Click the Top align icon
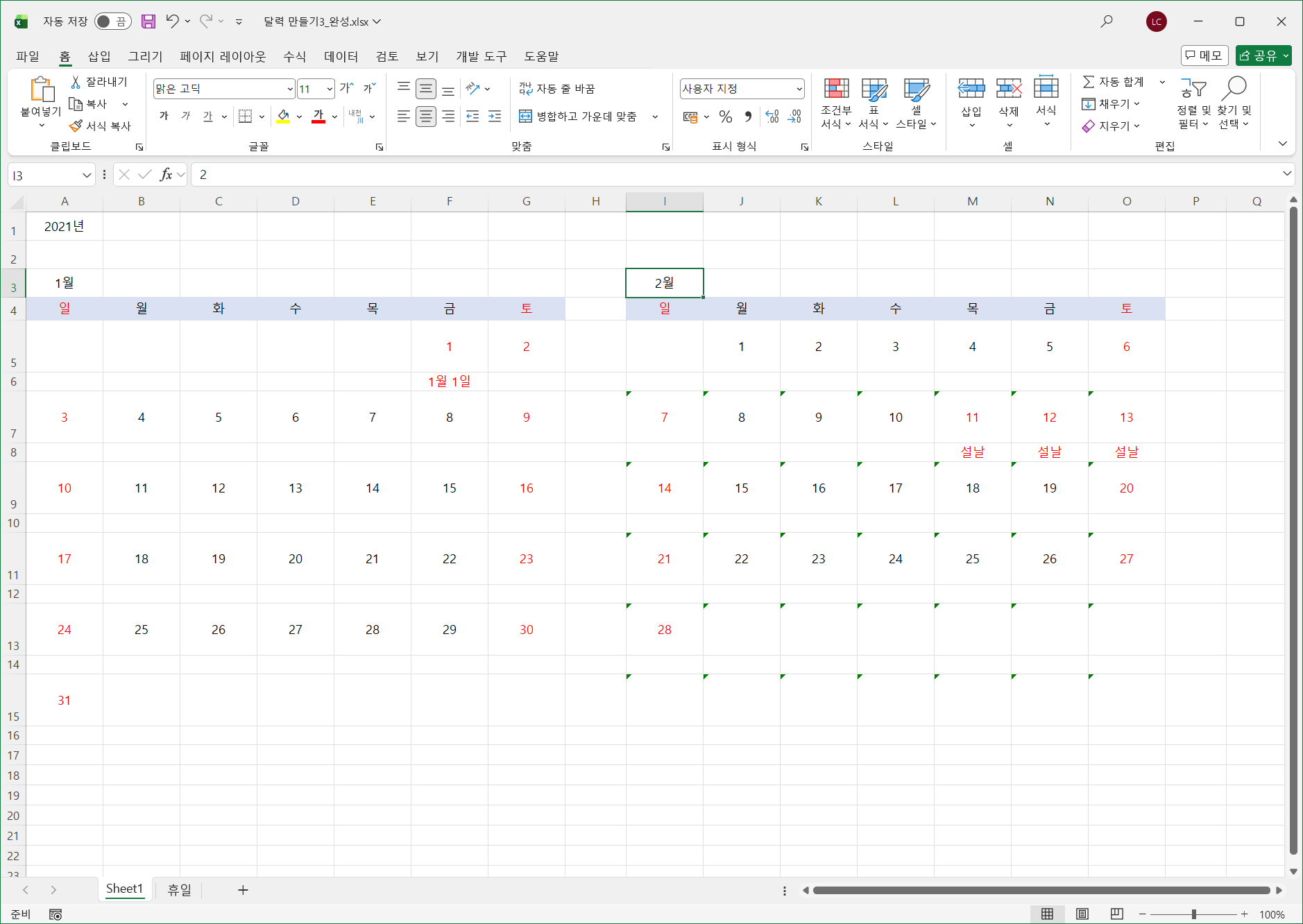 (403, 88)
